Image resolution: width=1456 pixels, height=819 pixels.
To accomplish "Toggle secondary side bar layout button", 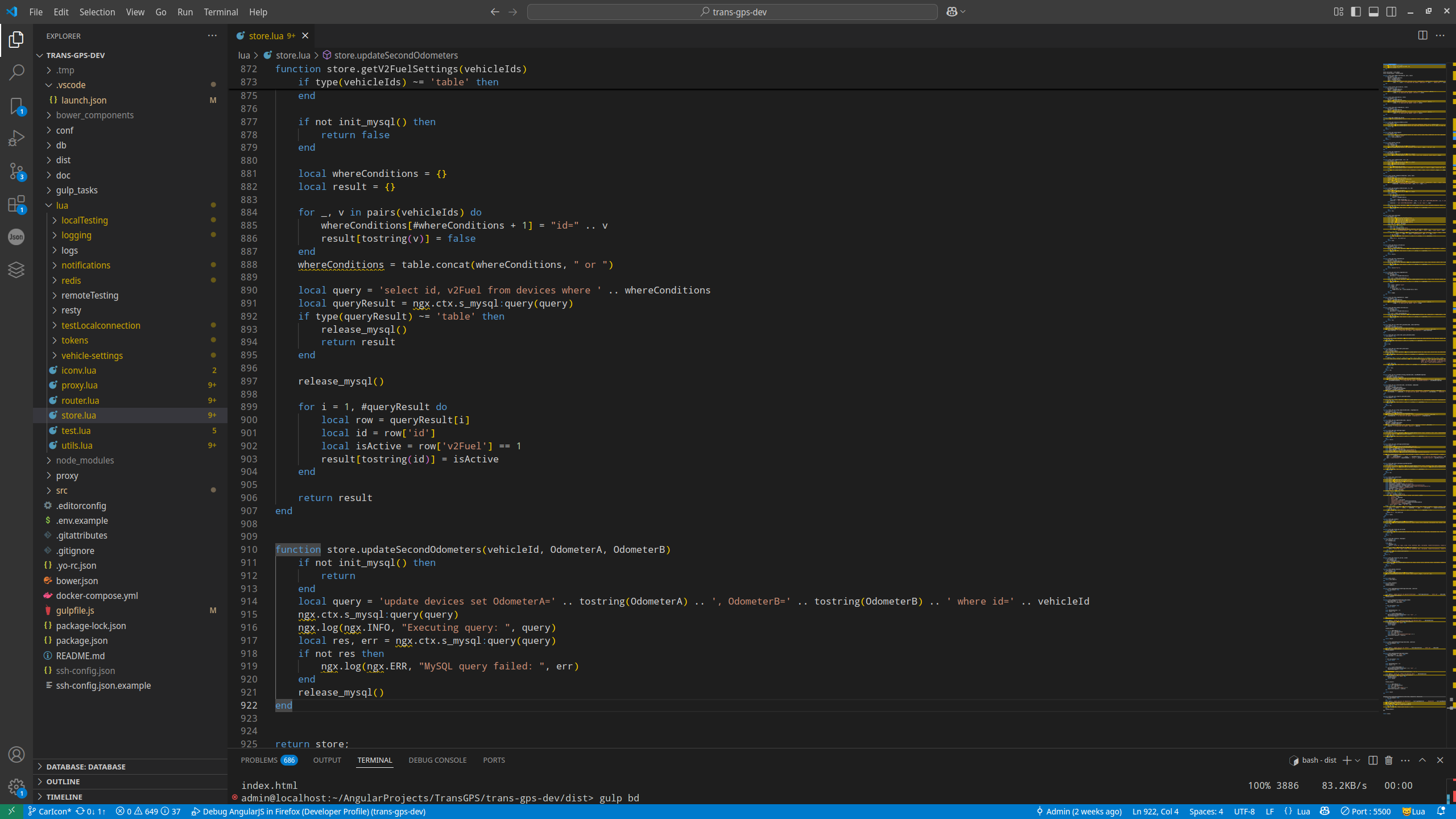I will pos(1391,12).
